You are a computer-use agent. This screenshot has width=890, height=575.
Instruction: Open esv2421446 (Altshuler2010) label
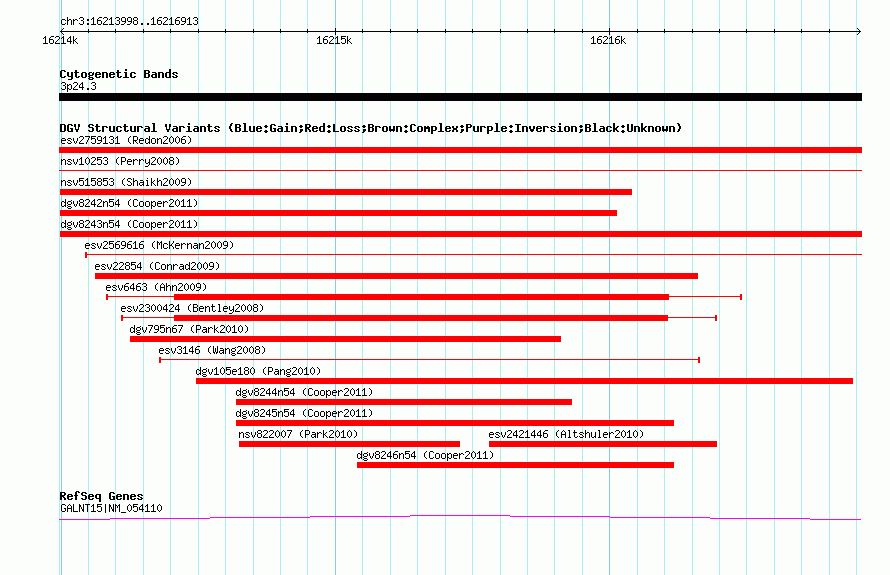click(x=566, y=434)
